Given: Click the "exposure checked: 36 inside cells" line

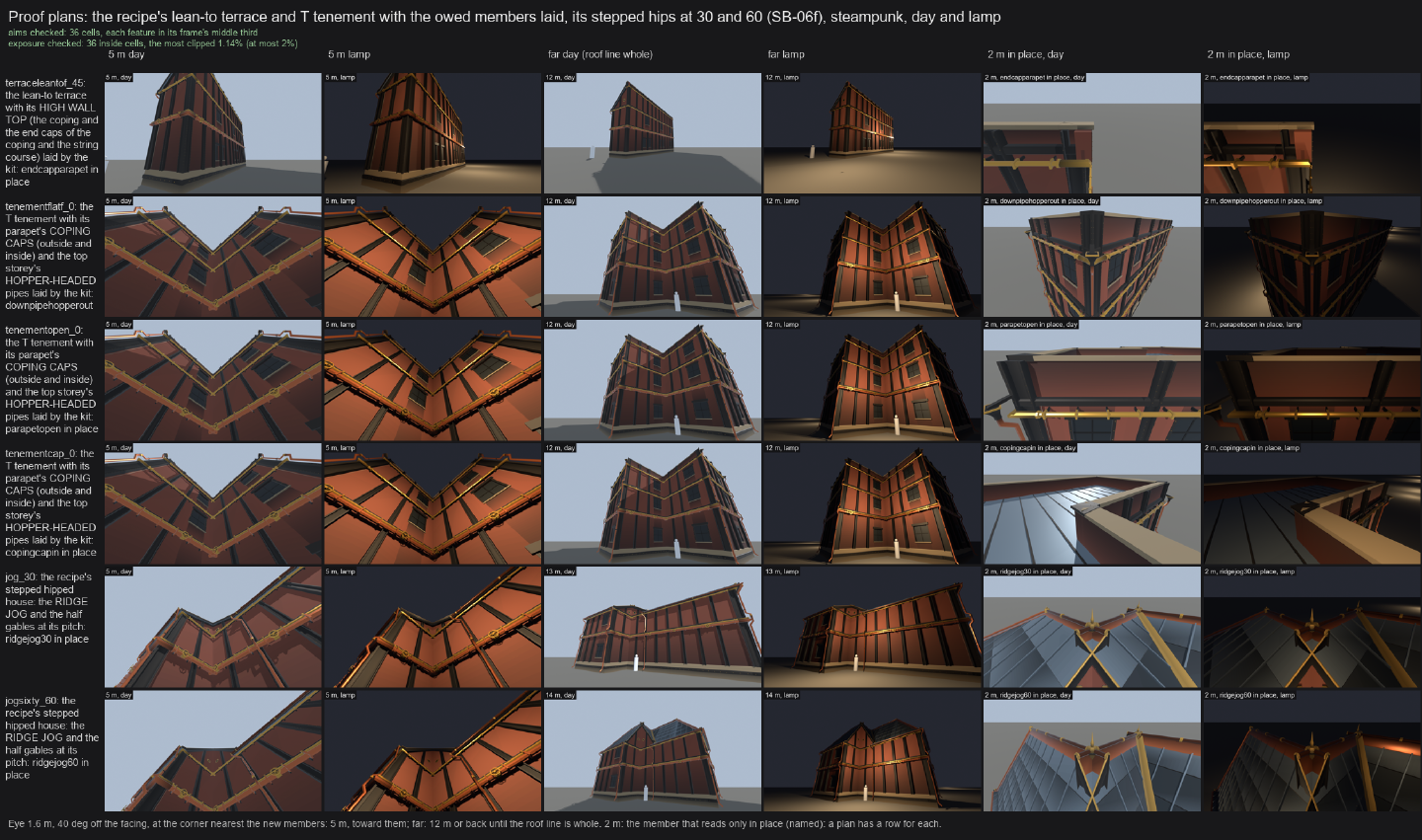Looking at the screenshot, I should [153, 43].
